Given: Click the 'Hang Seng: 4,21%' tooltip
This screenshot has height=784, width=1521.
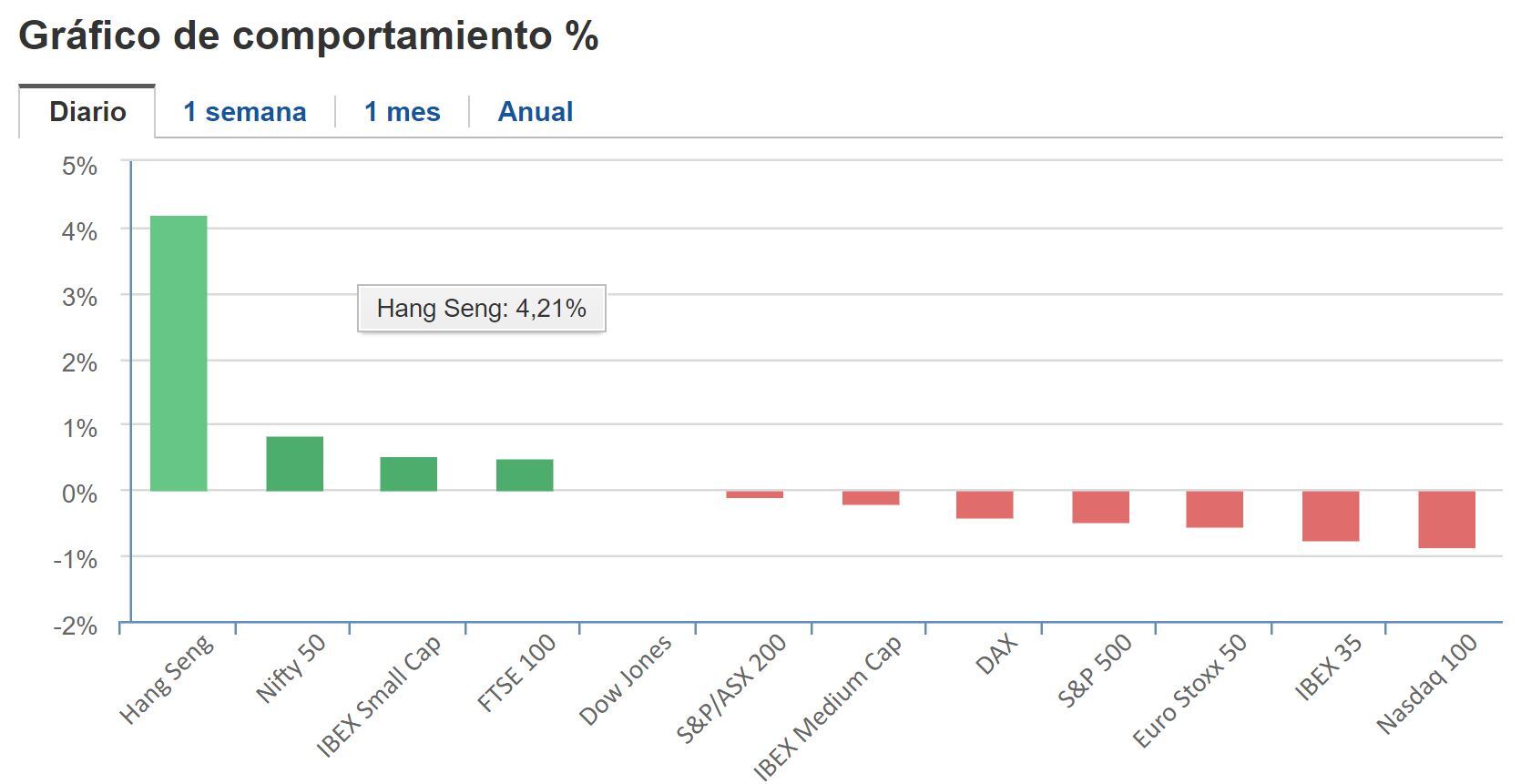Looking at the screenshot, I should click(481, 309).
